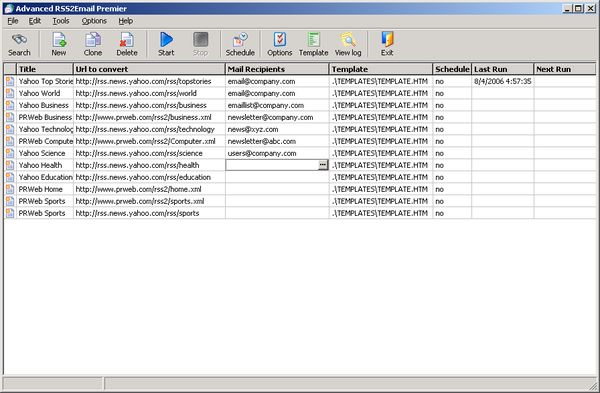600x393 pixels.
Task: Open the Tools menu
Action: [61, 21]
